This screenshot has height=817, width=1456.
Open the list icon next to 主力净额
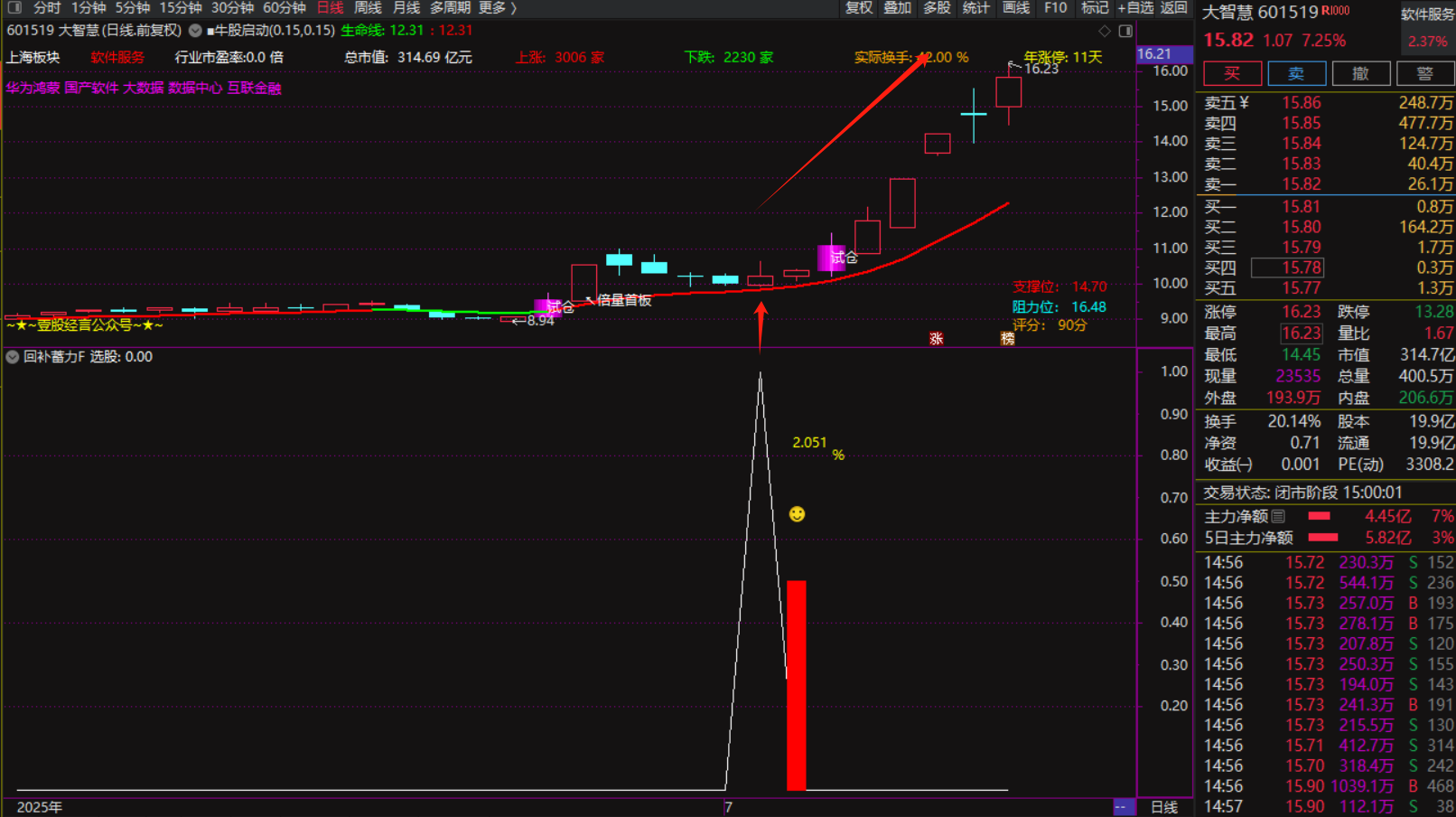pyautogui.click(x=1278, y=516)
